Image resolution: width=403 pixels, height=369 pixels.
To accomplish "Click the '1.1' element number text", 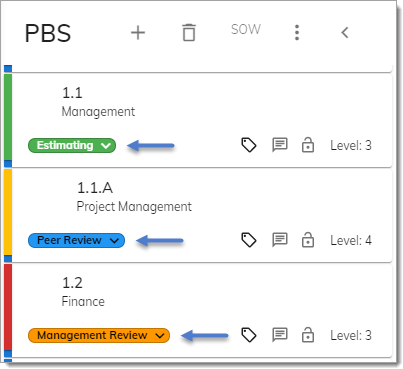I will 72,93.
